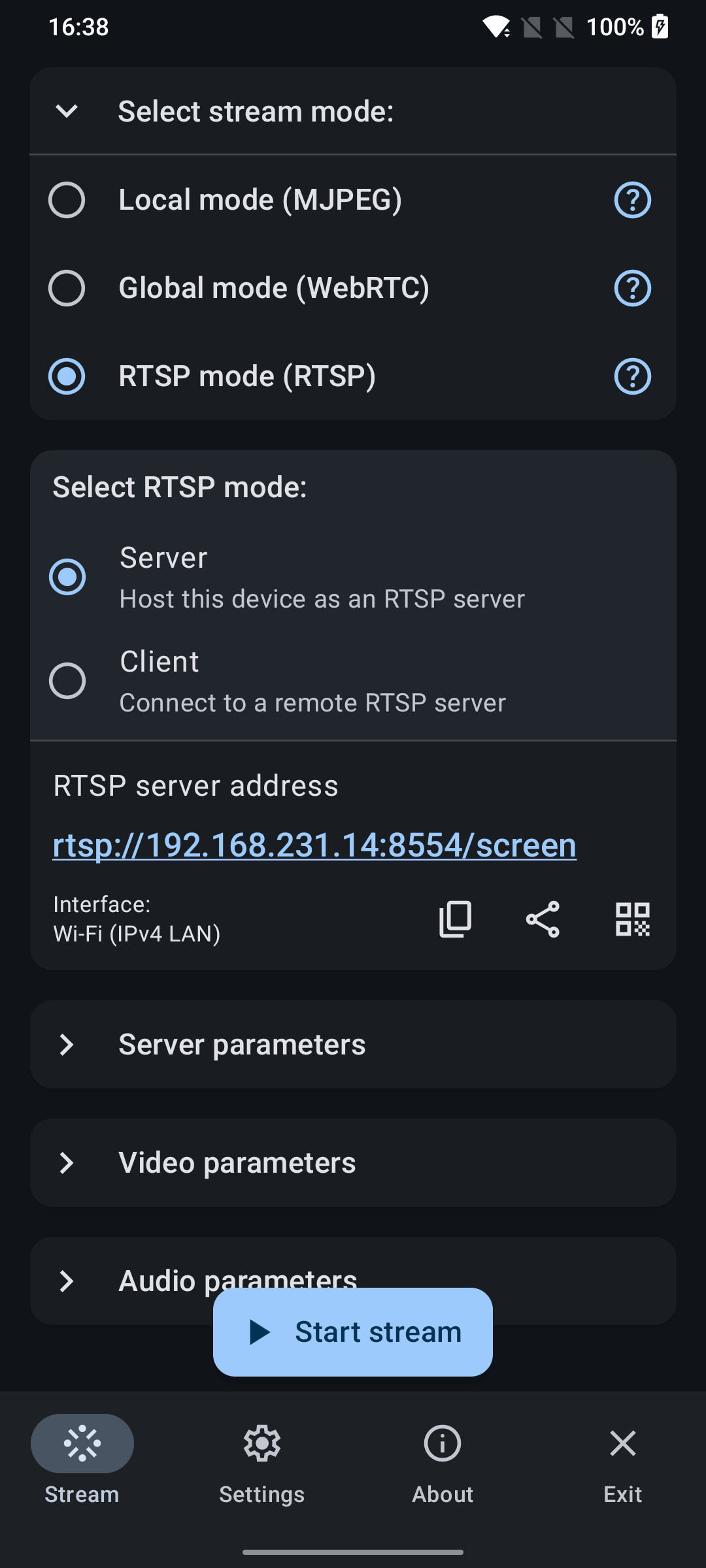The image size is (706, 1568).
Task: Expand Server parameters
Action: 353,1044
